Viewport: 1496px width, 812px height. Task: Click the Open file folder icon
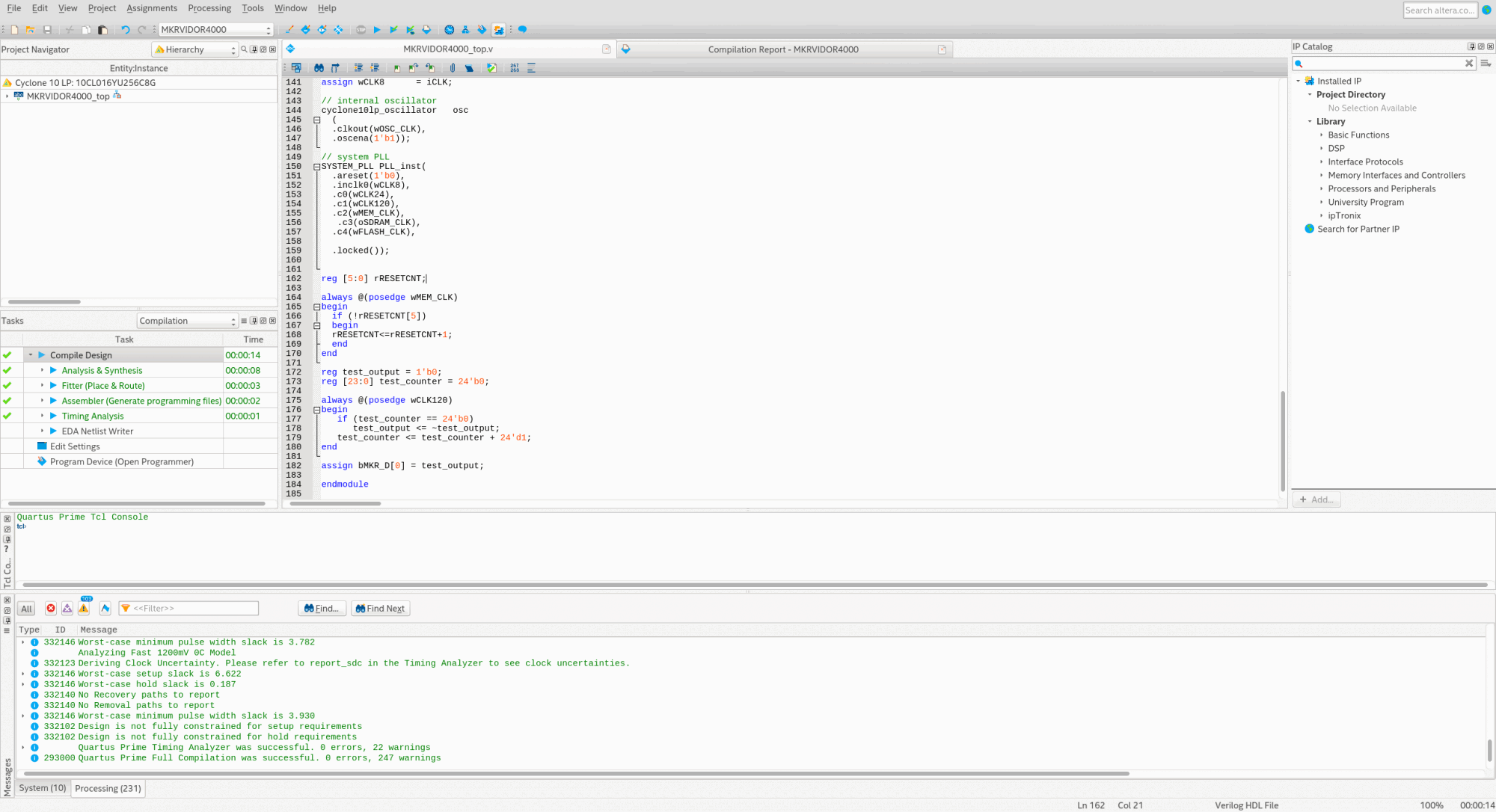[31, 30]
